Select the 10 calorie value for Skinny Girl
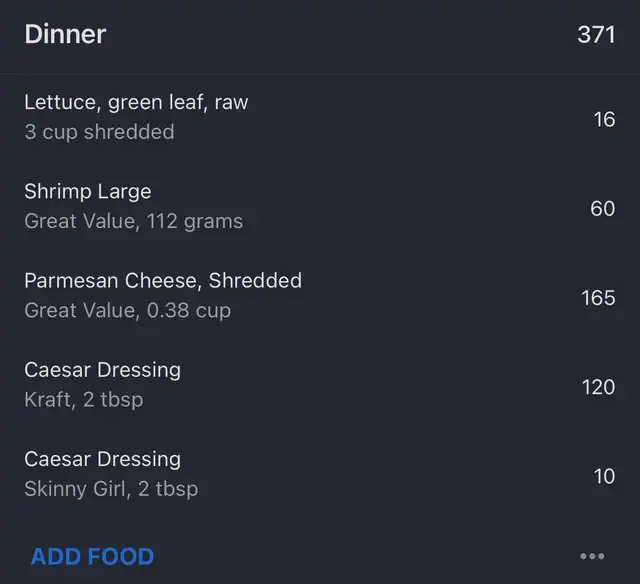This screenshot has height=584, width=640. click(x=604, y=476)
